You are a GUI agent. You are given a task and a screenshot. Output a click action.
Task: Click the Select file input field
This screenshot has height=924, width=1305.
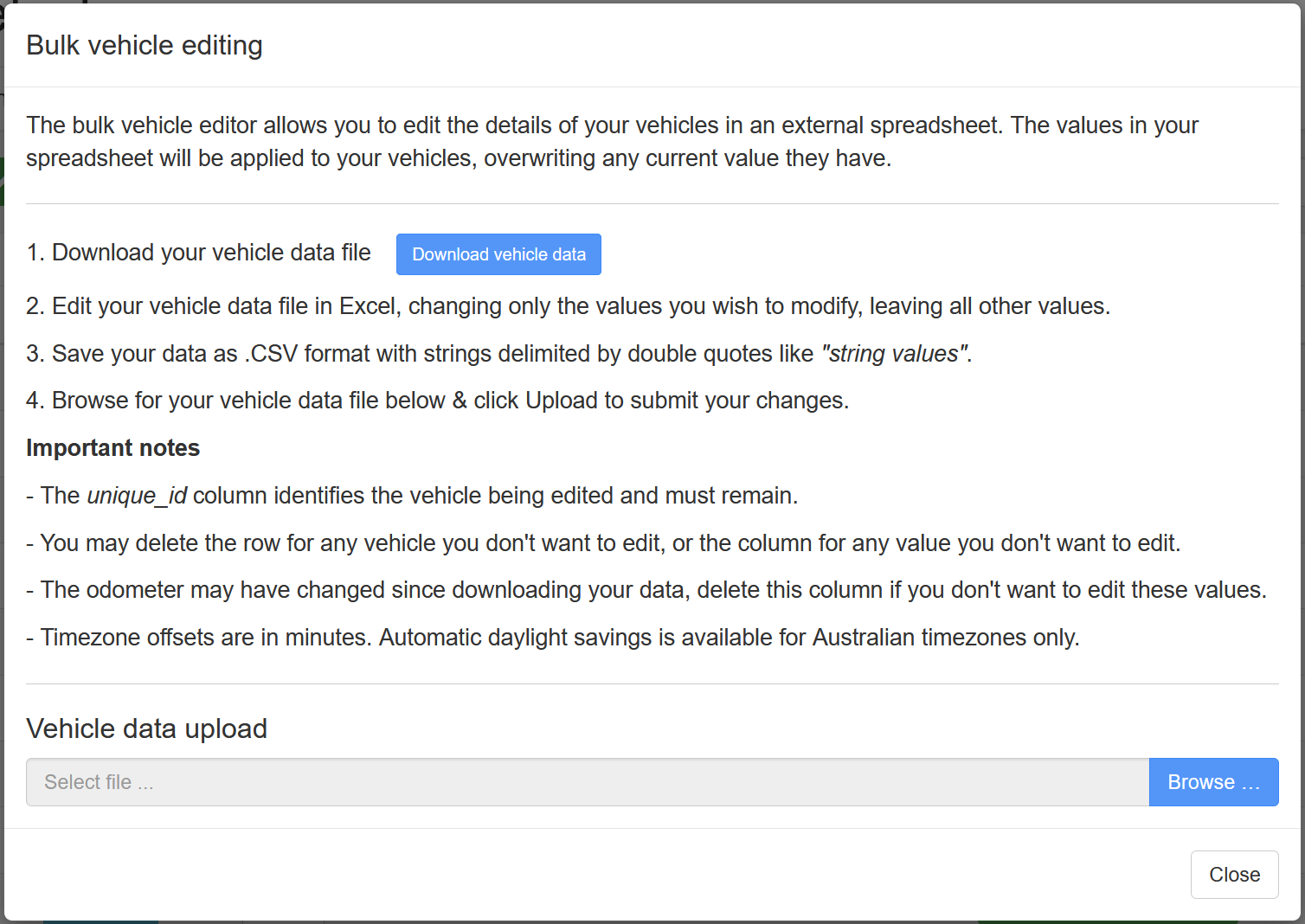tap(588, 782)
